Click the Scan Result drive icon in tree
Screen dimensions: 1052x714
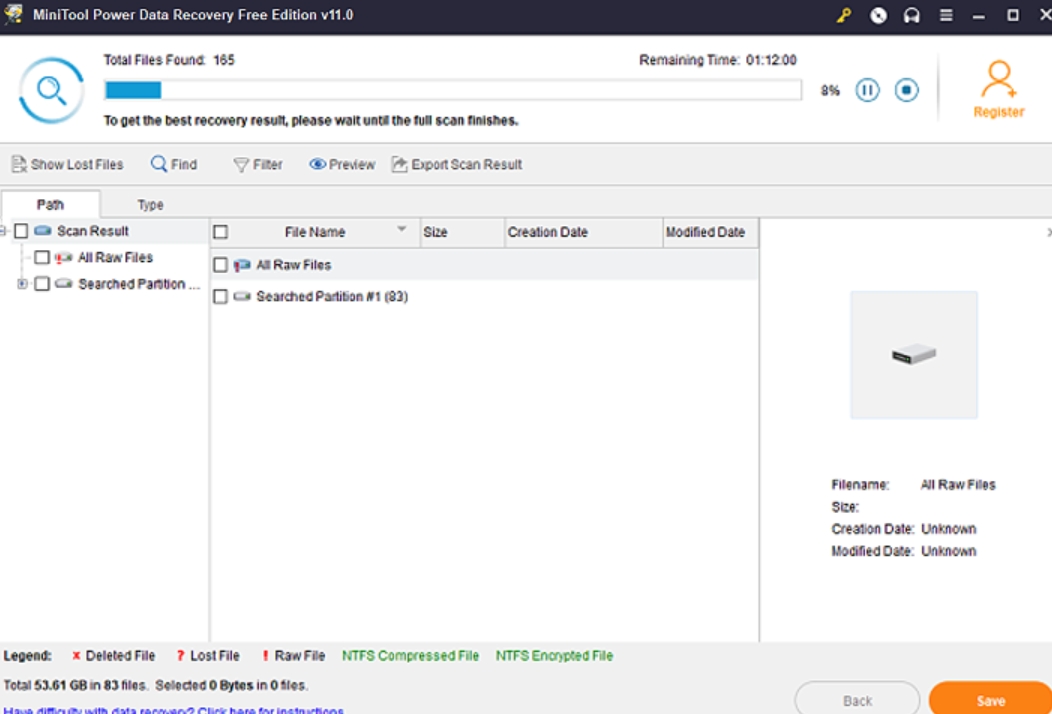[x=43, y=232]
